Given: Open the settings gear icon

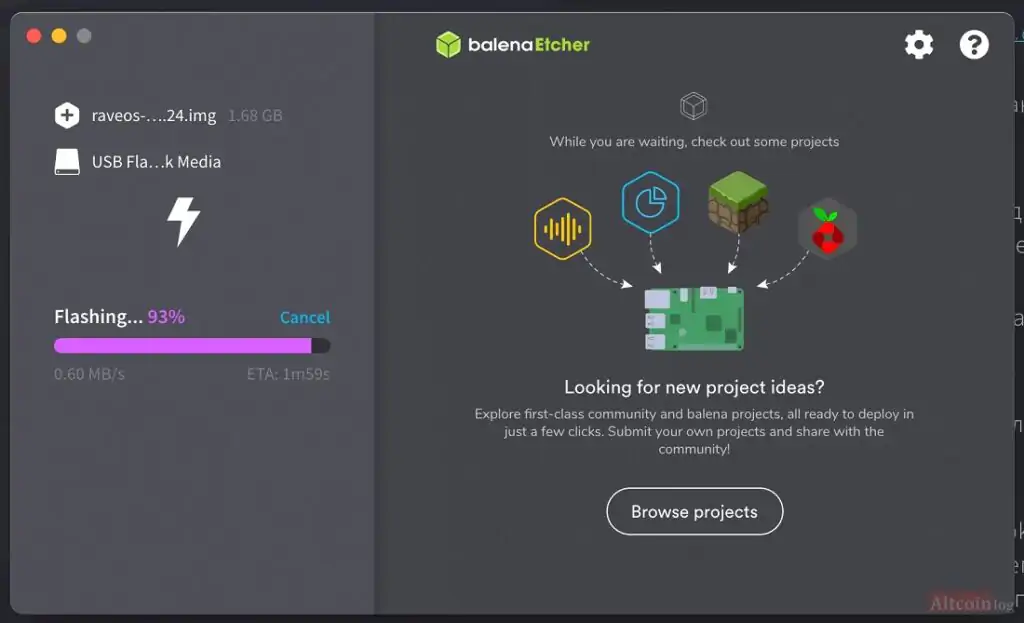Looking at the screenshot, I should [x=918, y=44].
